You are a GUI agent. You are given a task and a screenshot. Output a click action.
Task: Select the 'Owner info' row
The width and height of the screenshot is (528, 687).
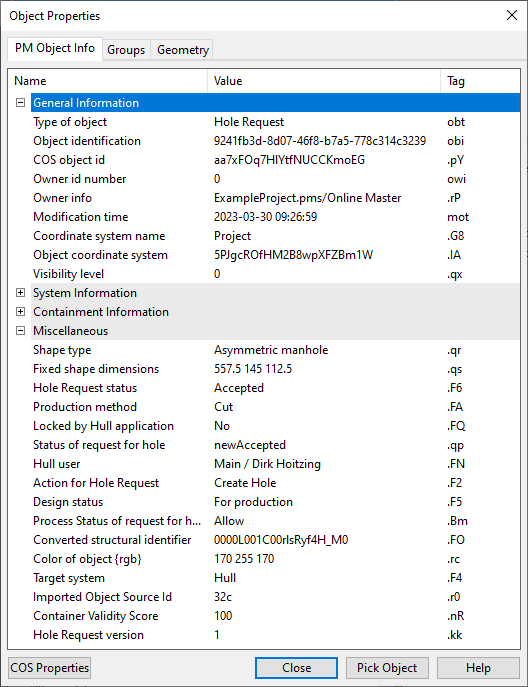point(275,198)
